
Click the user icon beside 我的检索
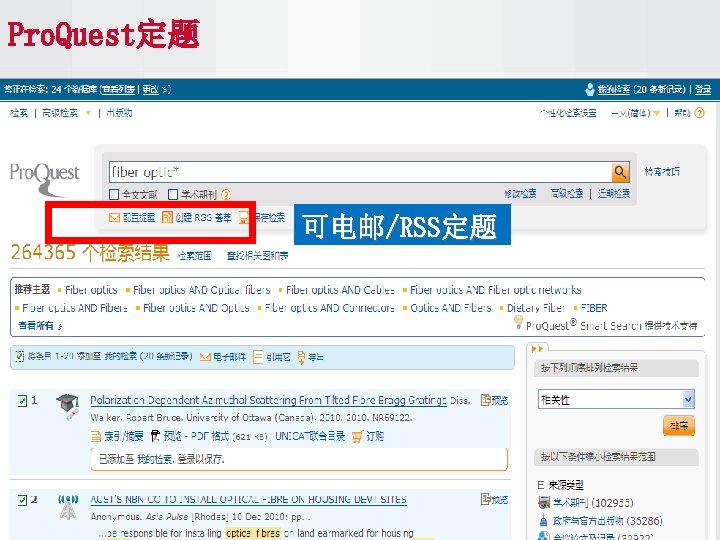point(590,89)
